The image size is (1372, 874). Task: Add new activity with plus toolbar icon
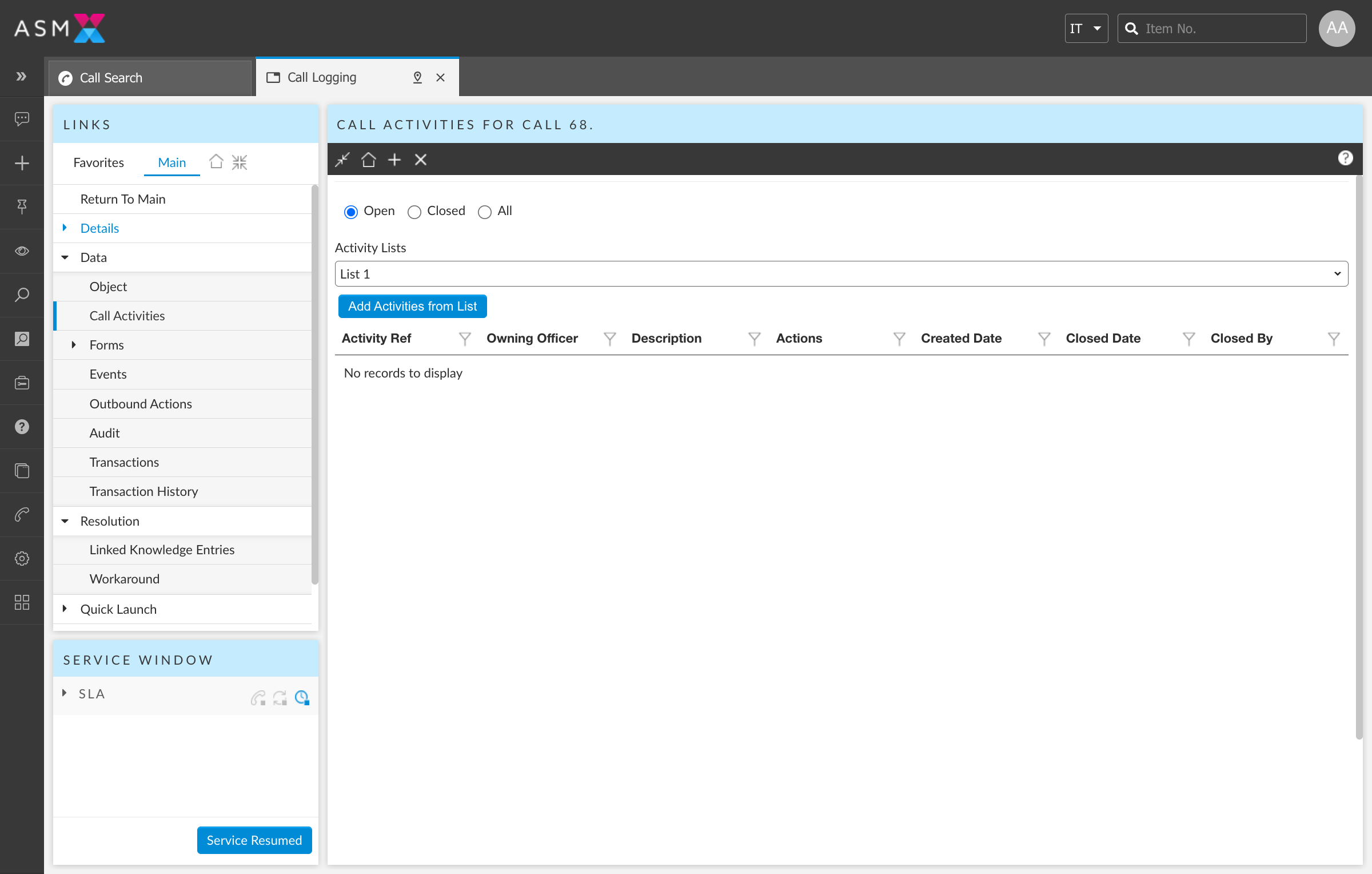(x=394, y=160)
